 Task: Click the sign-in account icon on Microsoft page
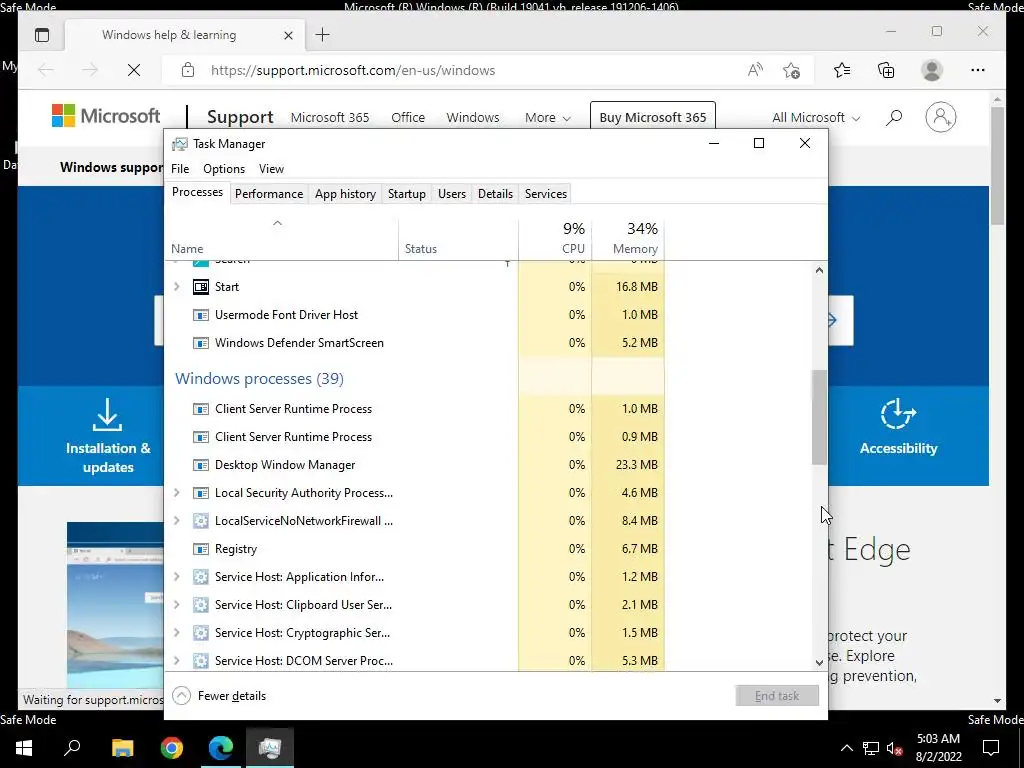click(x=940, y=117)
